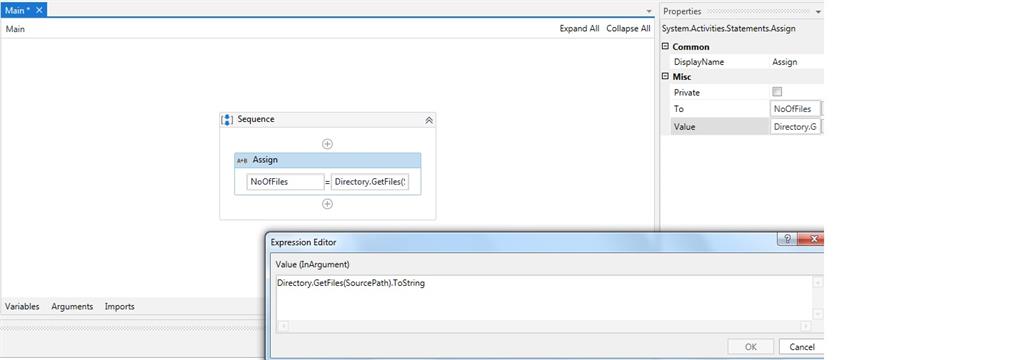This screenshot has width=1024, height=360.
Task: Add activity via plus below Assign
Action: pos(328,204)
